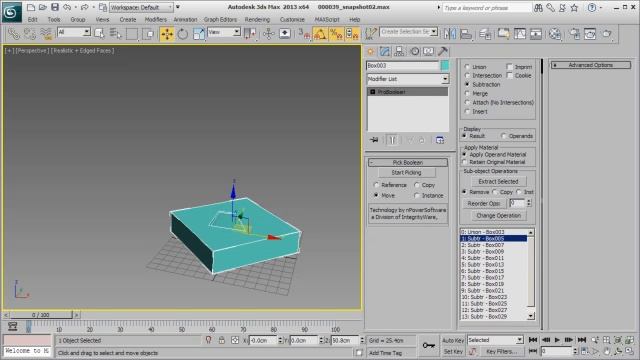Click Bind to Space Warp icon
The height and width of the screenshot is (360, 640).
(x=46, y=34)
